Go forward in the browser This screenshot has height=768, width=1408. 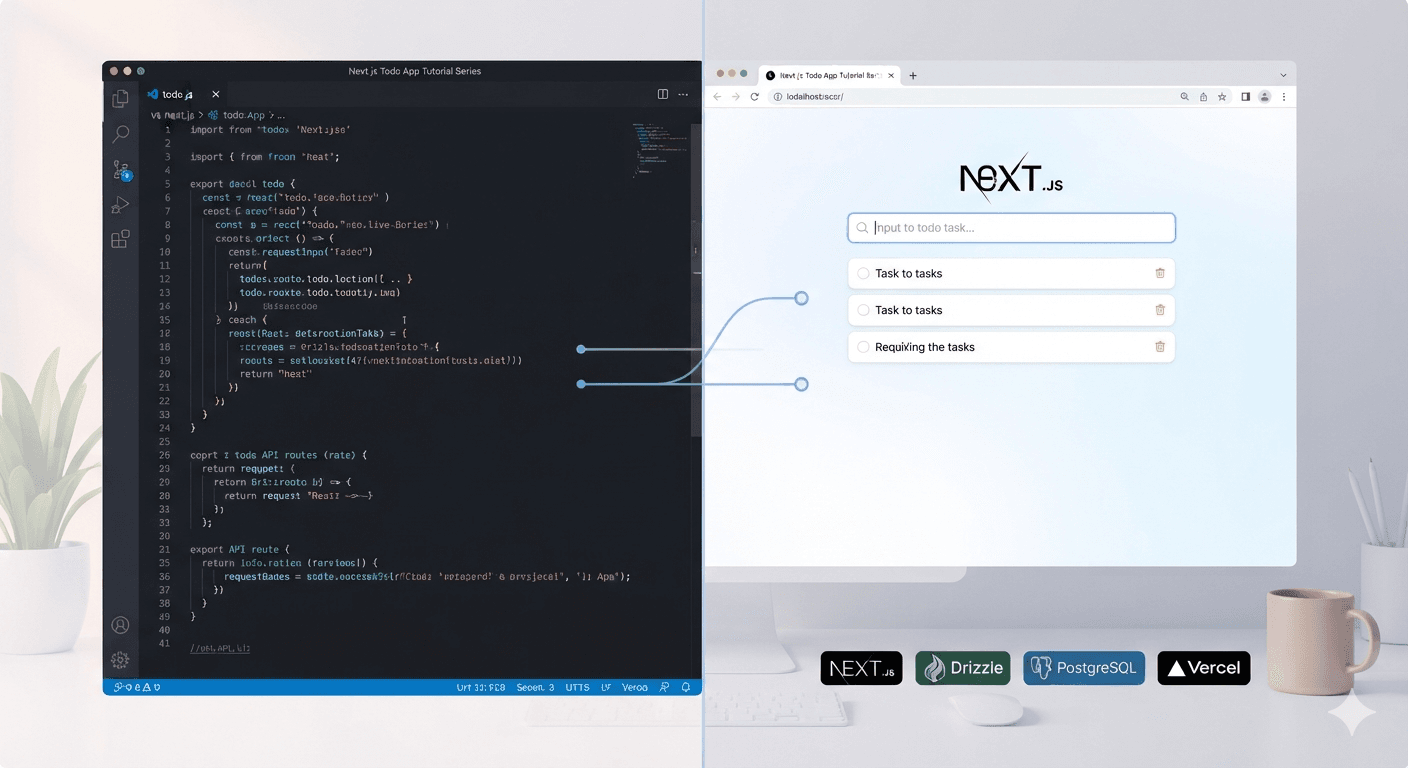(x=736, y=97)
